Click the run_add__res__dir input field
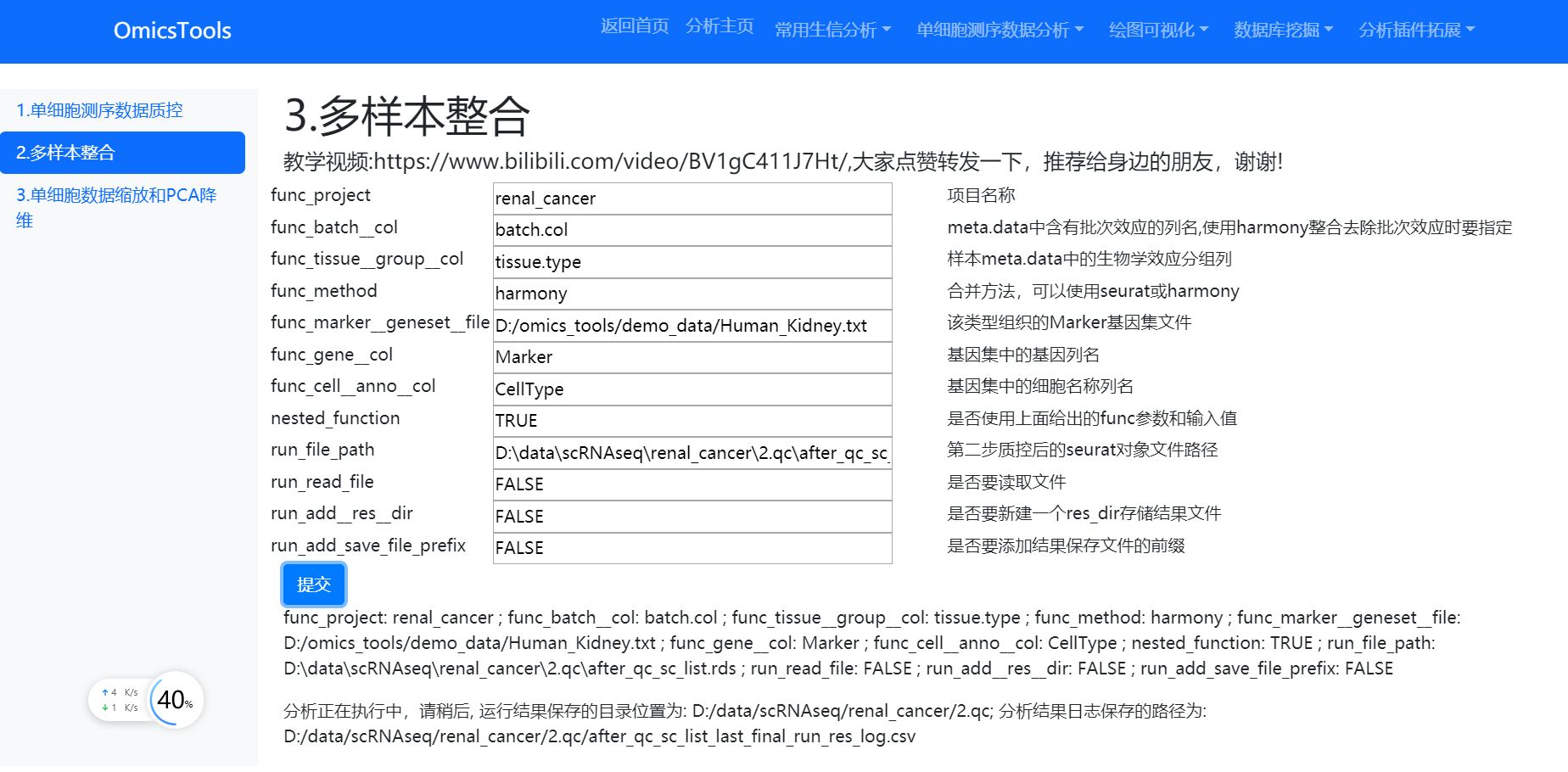Image resolution: width=1568 pixels, height=772 pixels. pyautogui.click(x=692, y=517)
